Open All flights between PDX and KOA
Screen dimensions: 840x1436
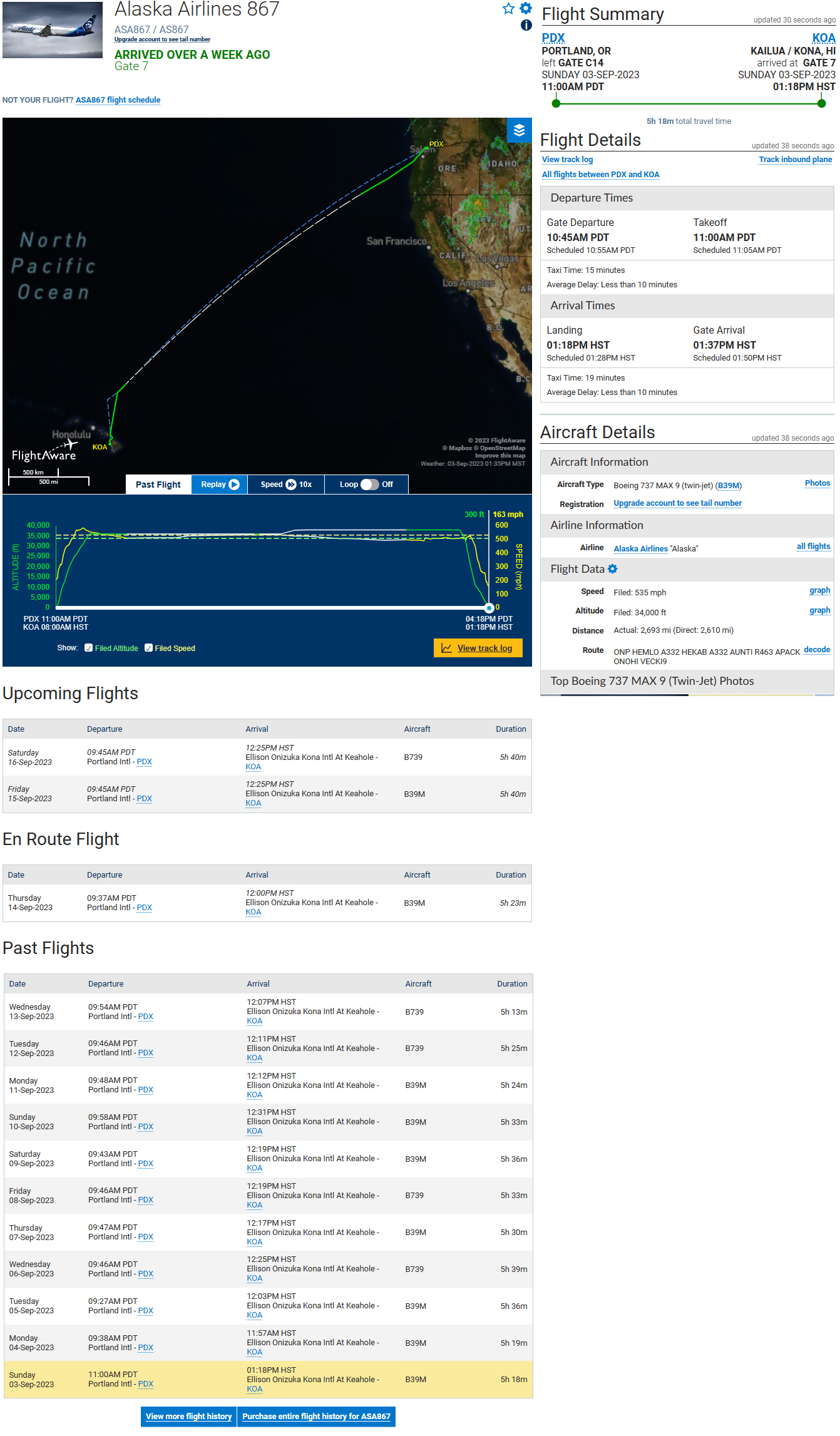pos(600,175)
